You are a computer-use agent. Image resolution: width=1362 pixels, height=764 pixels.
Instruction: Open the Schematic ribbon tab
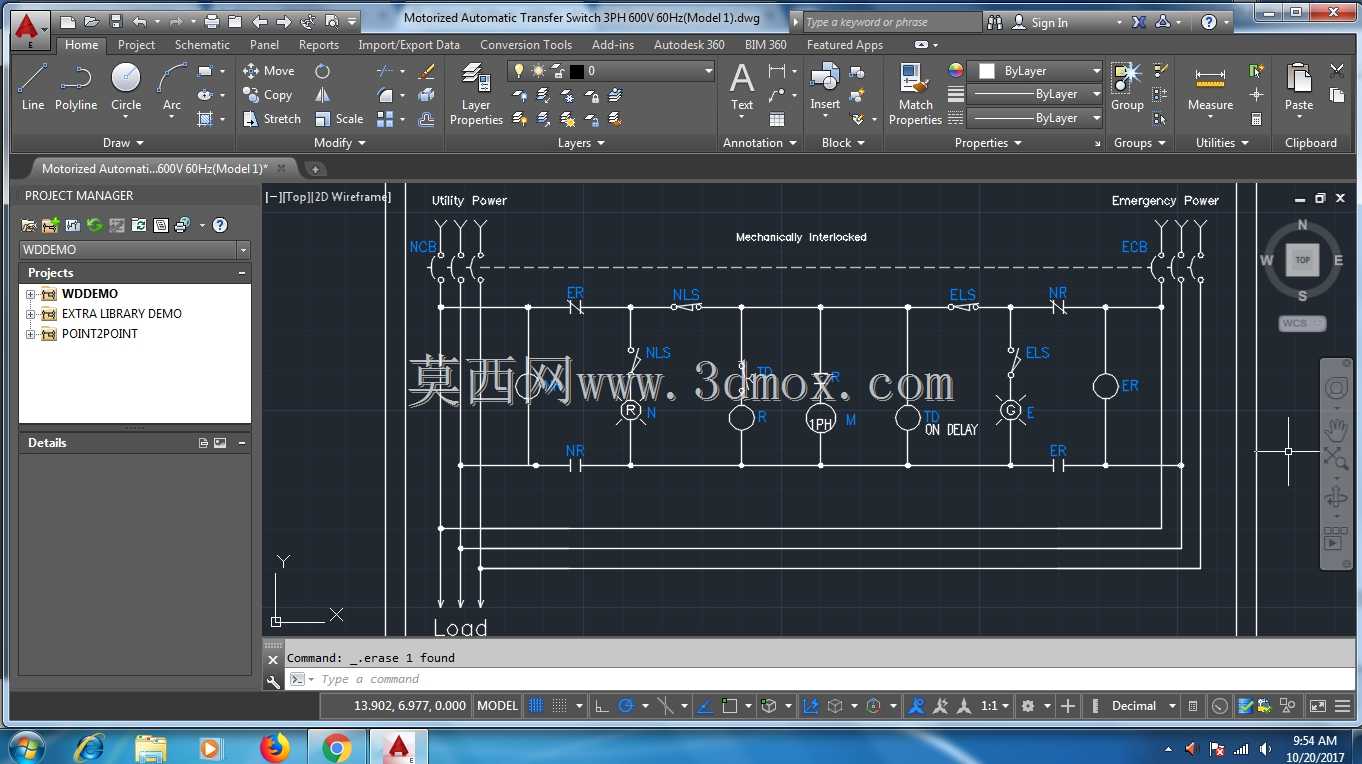point(202,45)
